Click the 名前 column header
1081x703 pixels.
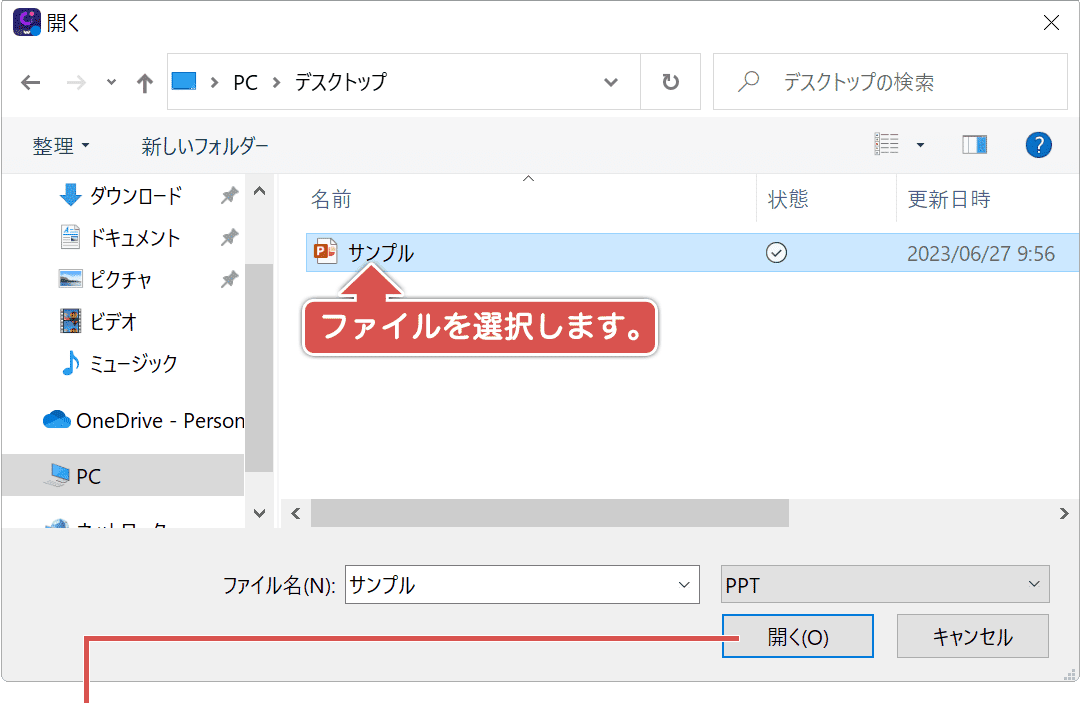click(332, 199)
